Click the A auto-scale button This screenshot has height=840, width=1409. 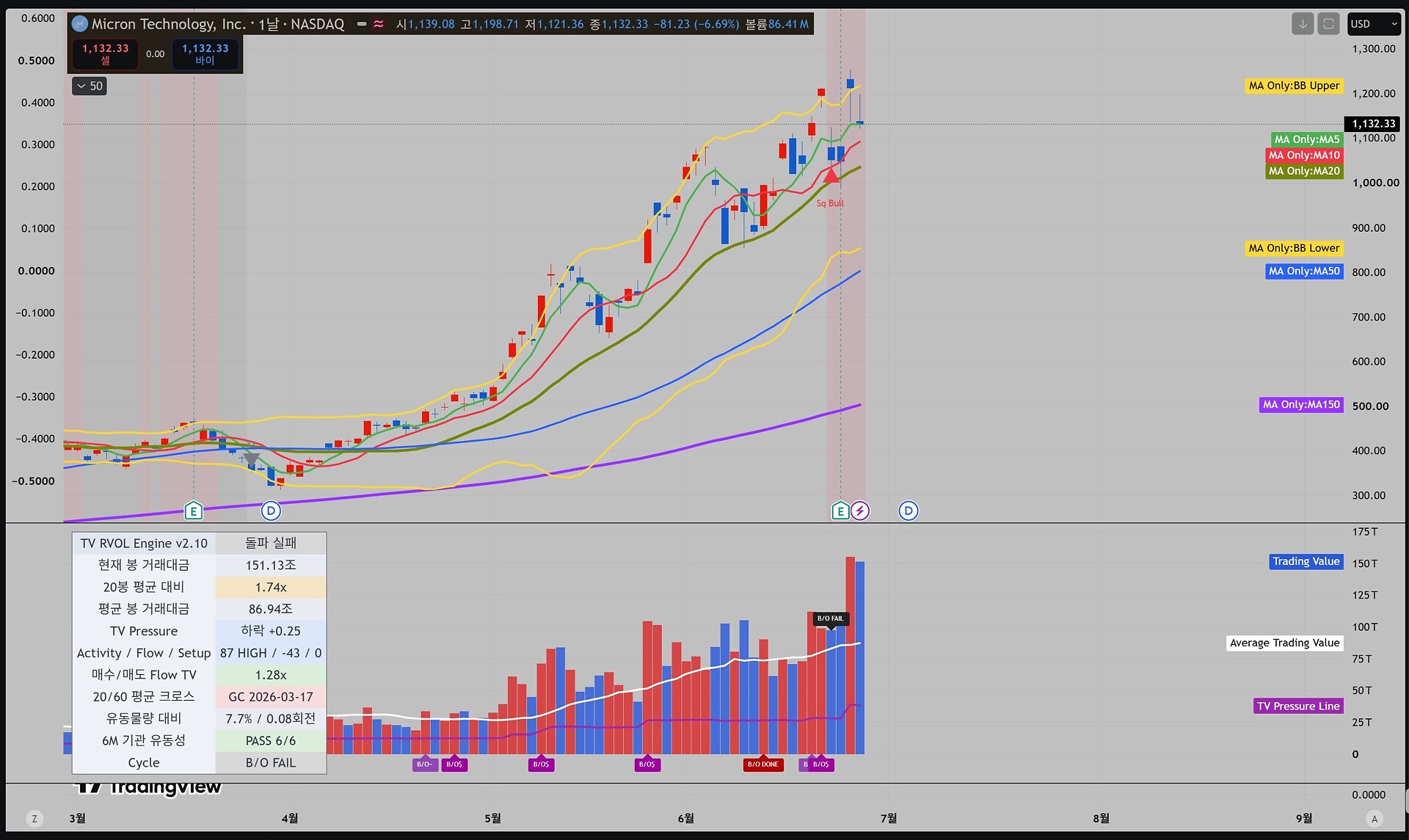(1375, 818)
